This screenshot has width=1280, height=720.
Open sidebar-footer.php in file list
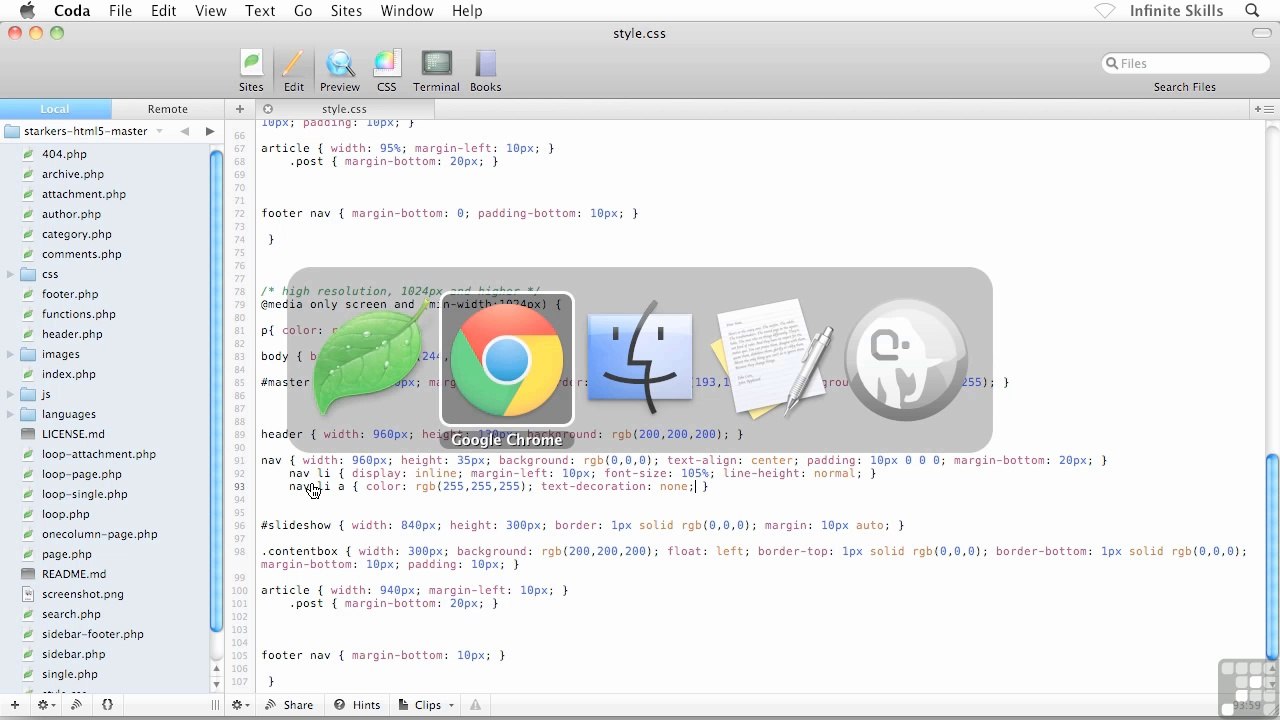(93, 634)
